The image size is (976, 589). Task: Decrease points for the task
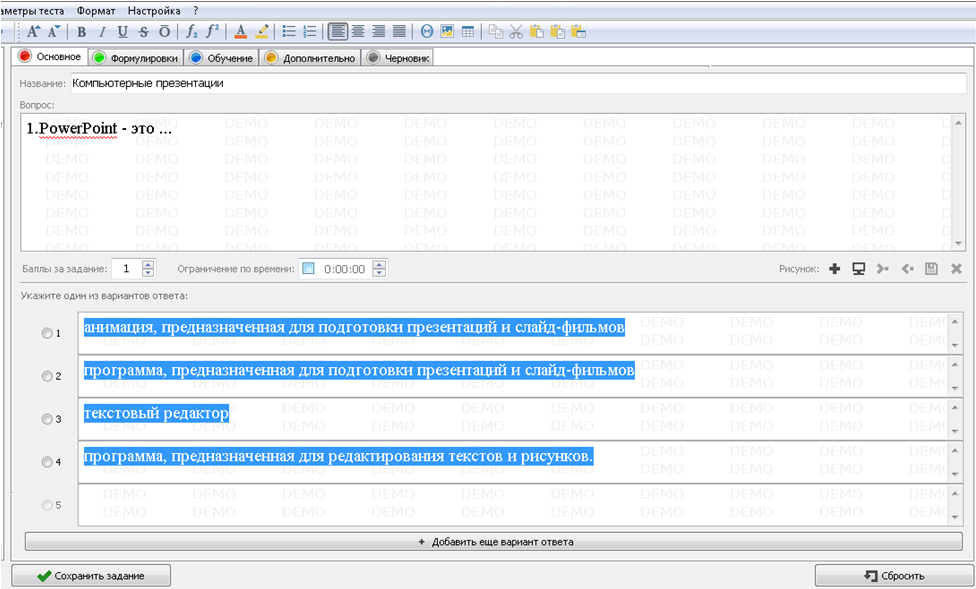[148, 273]
